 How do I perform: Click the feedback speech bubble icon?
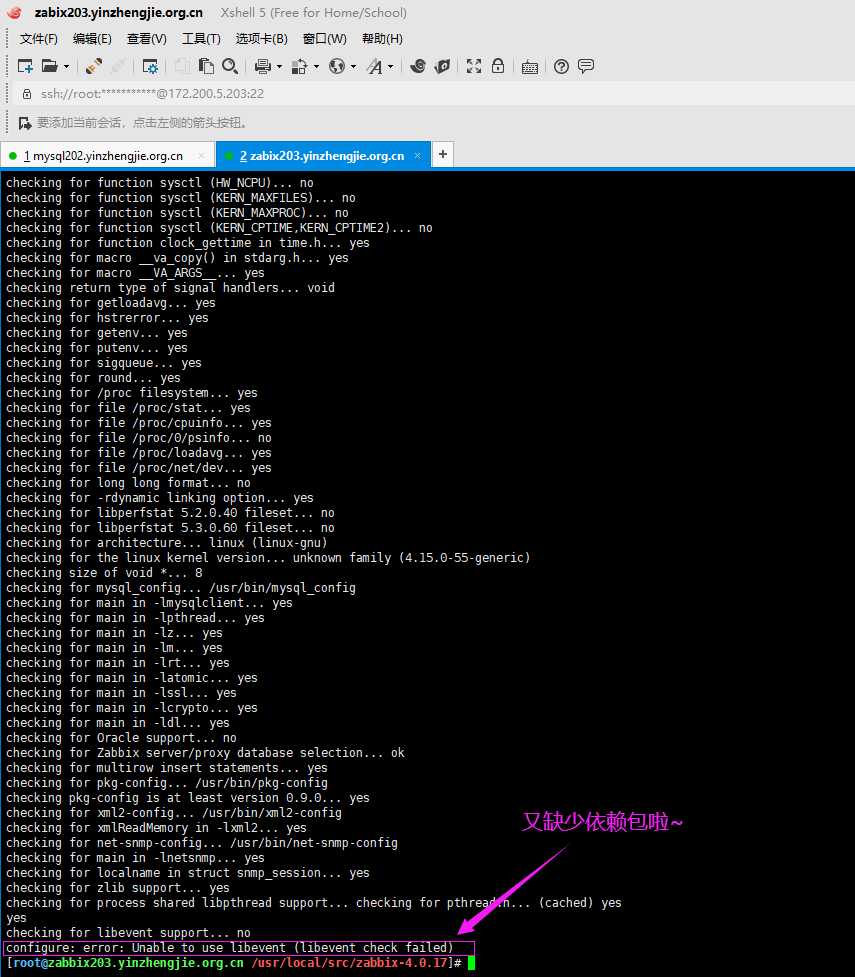pos(586,66)
